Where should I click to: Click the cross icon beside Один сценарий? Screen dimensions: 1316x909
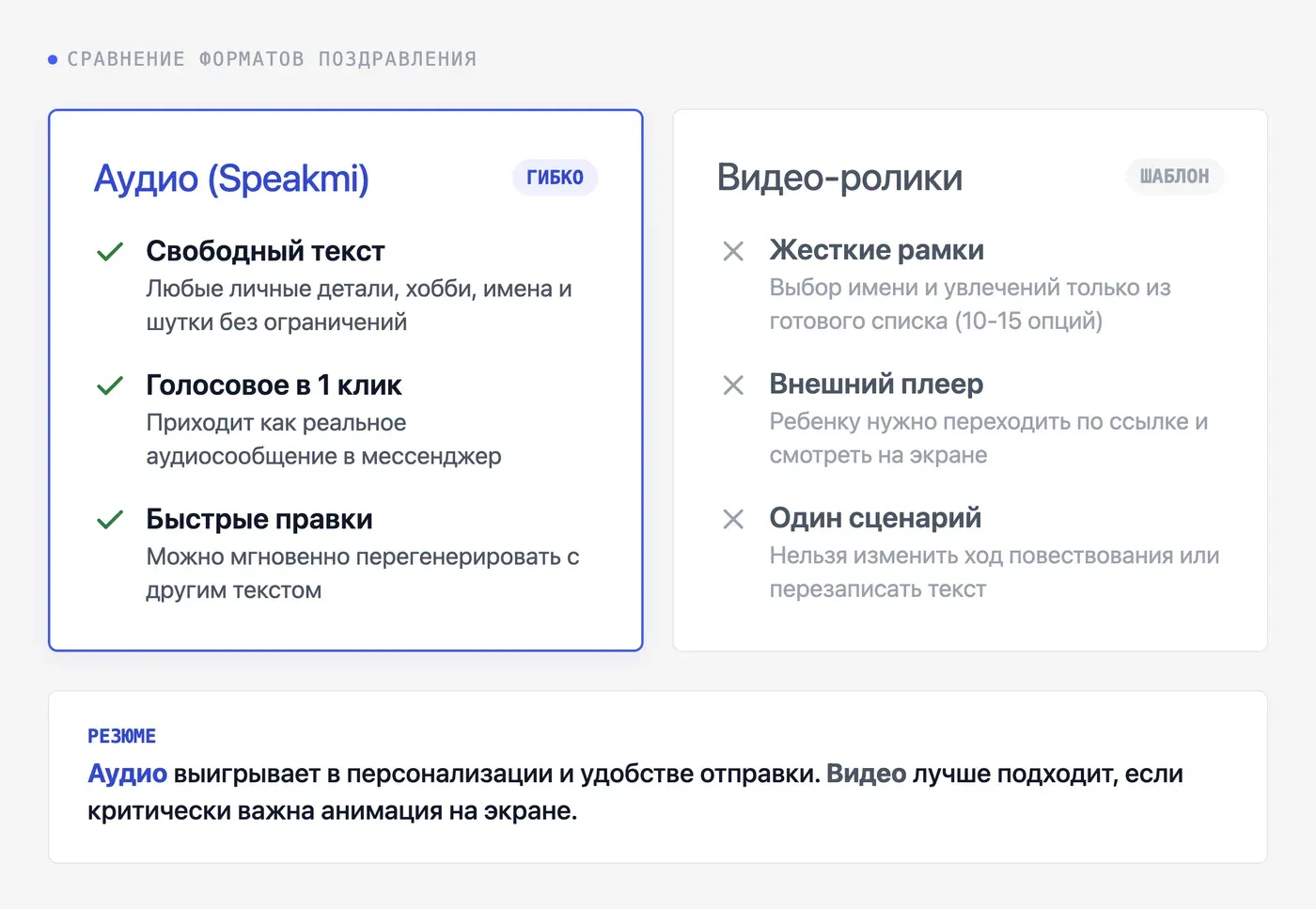(733, 519)
